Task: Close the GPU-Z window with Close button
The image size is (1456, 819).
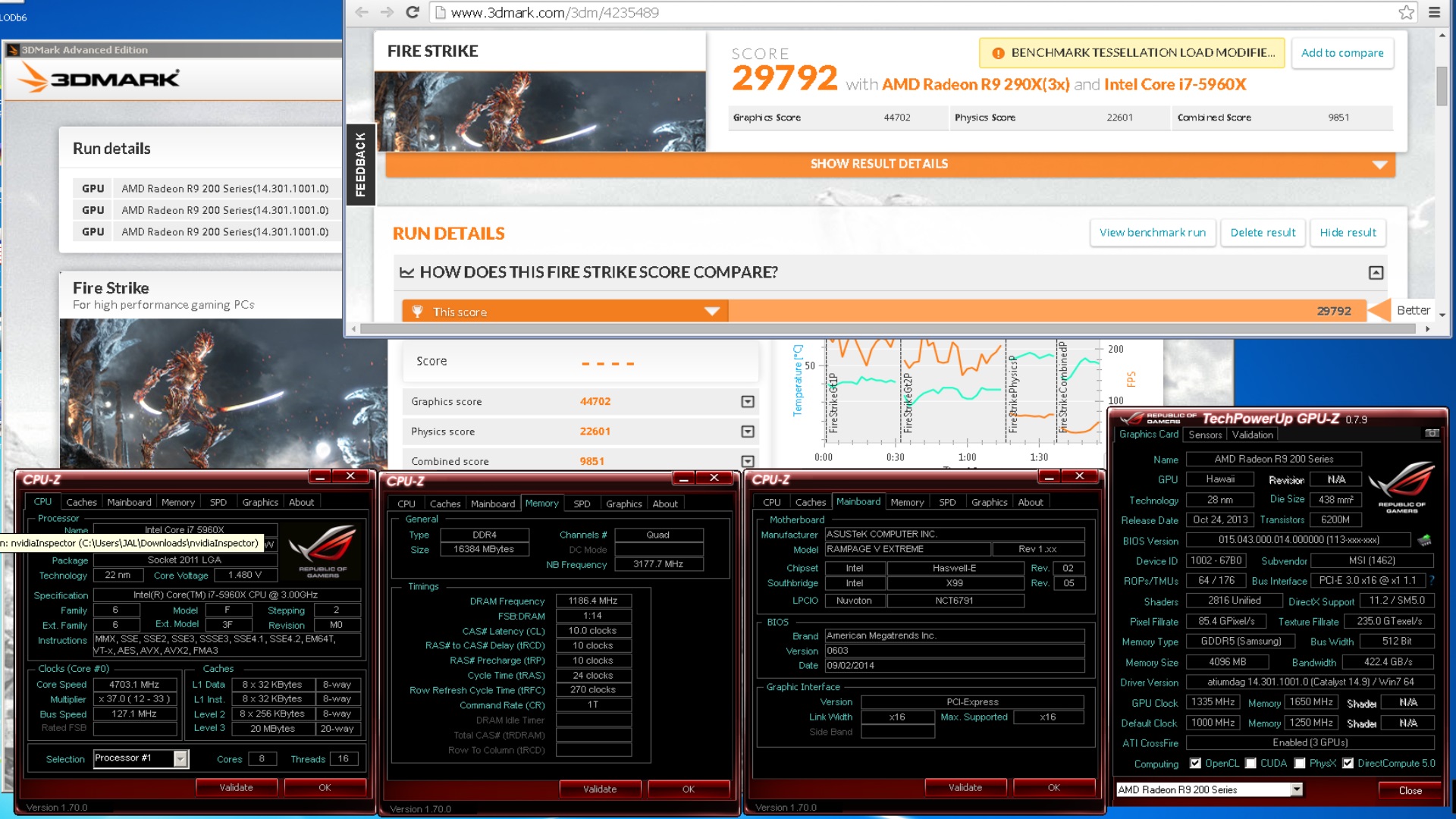Action: pyautogui.click(x=1410, y=790)
